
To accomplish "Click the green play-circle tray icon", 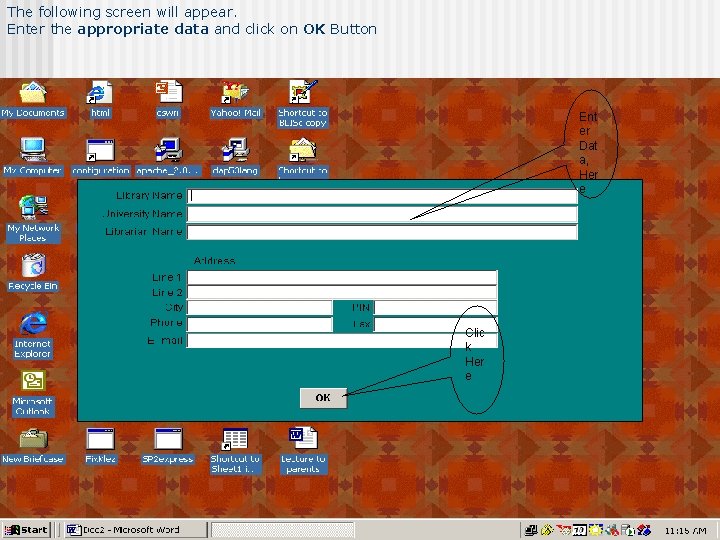I will [628, 531].
